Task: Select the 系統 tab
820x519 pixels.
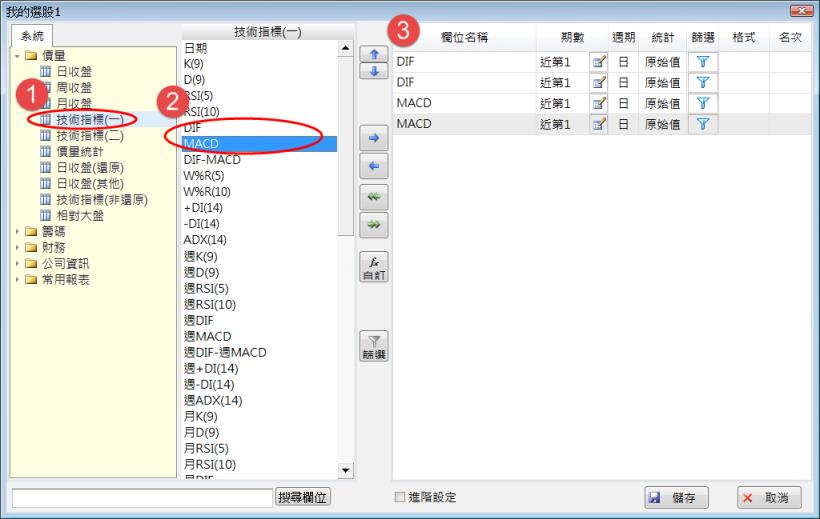Action: coord(34,36)
